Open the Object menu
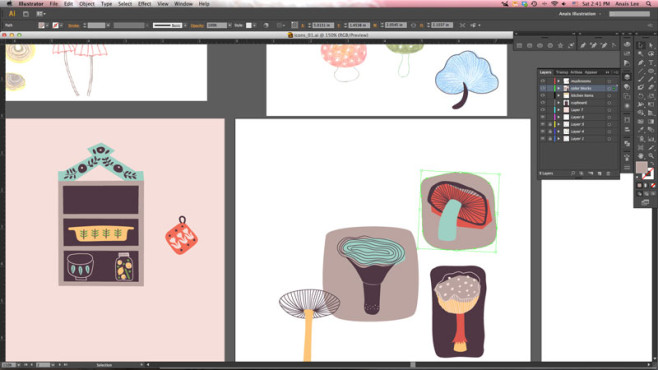Image resolution: width=658 pixels, height=370 pixels. pyautogui.click(x=87, y=4)
